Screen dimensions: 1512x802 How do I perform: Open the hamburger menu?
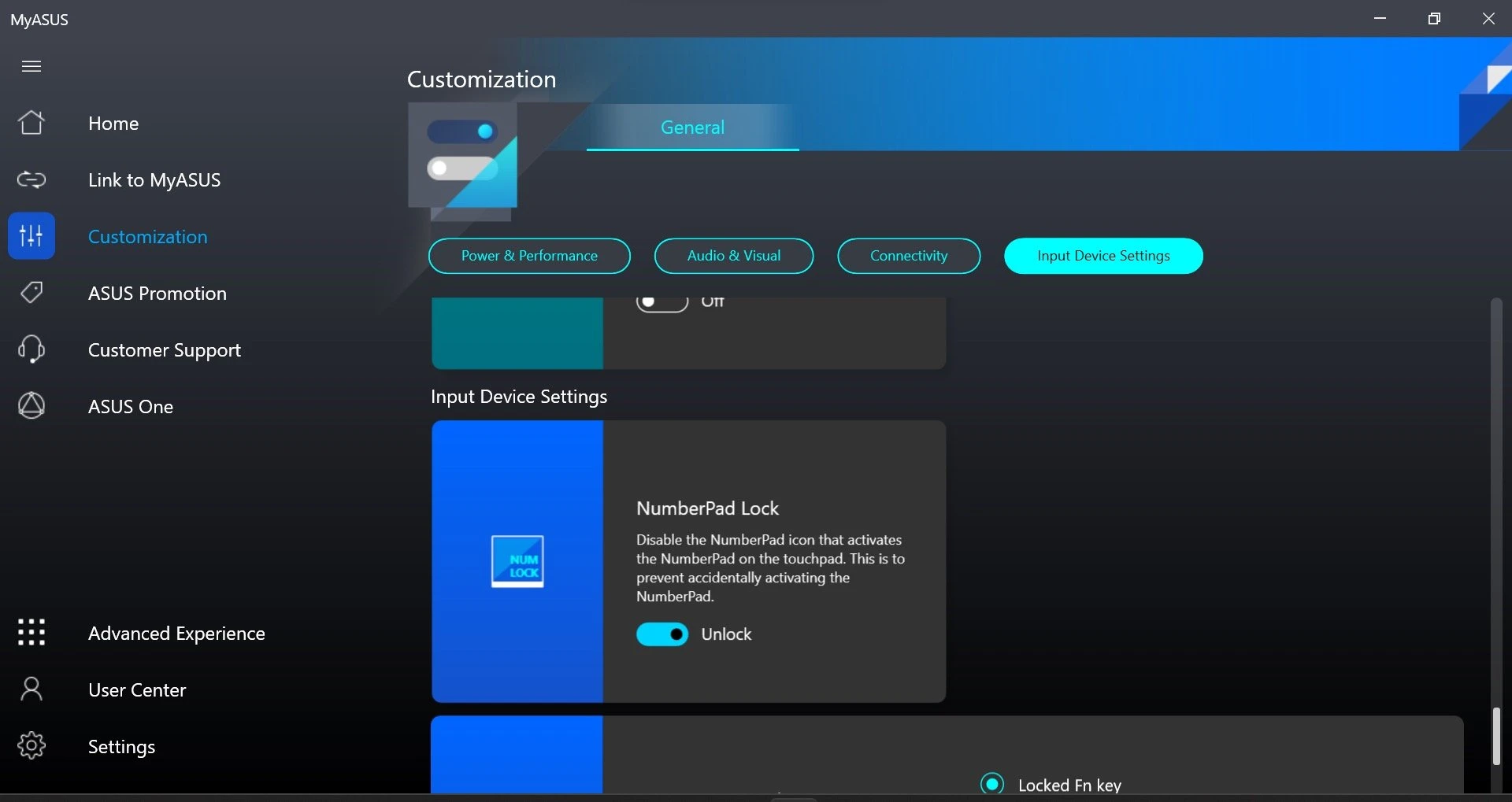coord(31,66)
